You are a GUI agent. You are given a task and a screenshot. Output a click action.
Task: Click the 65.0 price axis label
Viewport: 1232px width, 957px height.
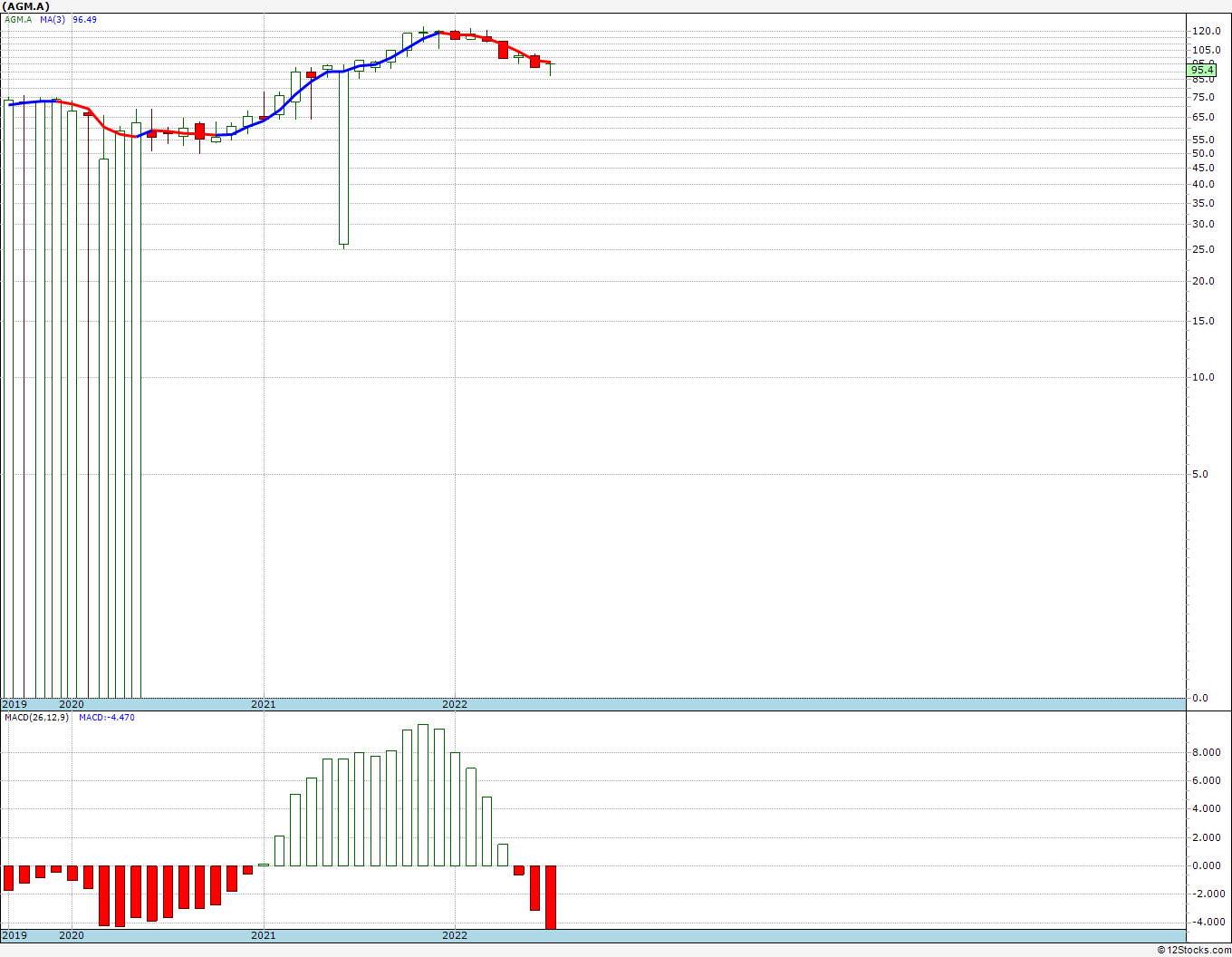1204,117
